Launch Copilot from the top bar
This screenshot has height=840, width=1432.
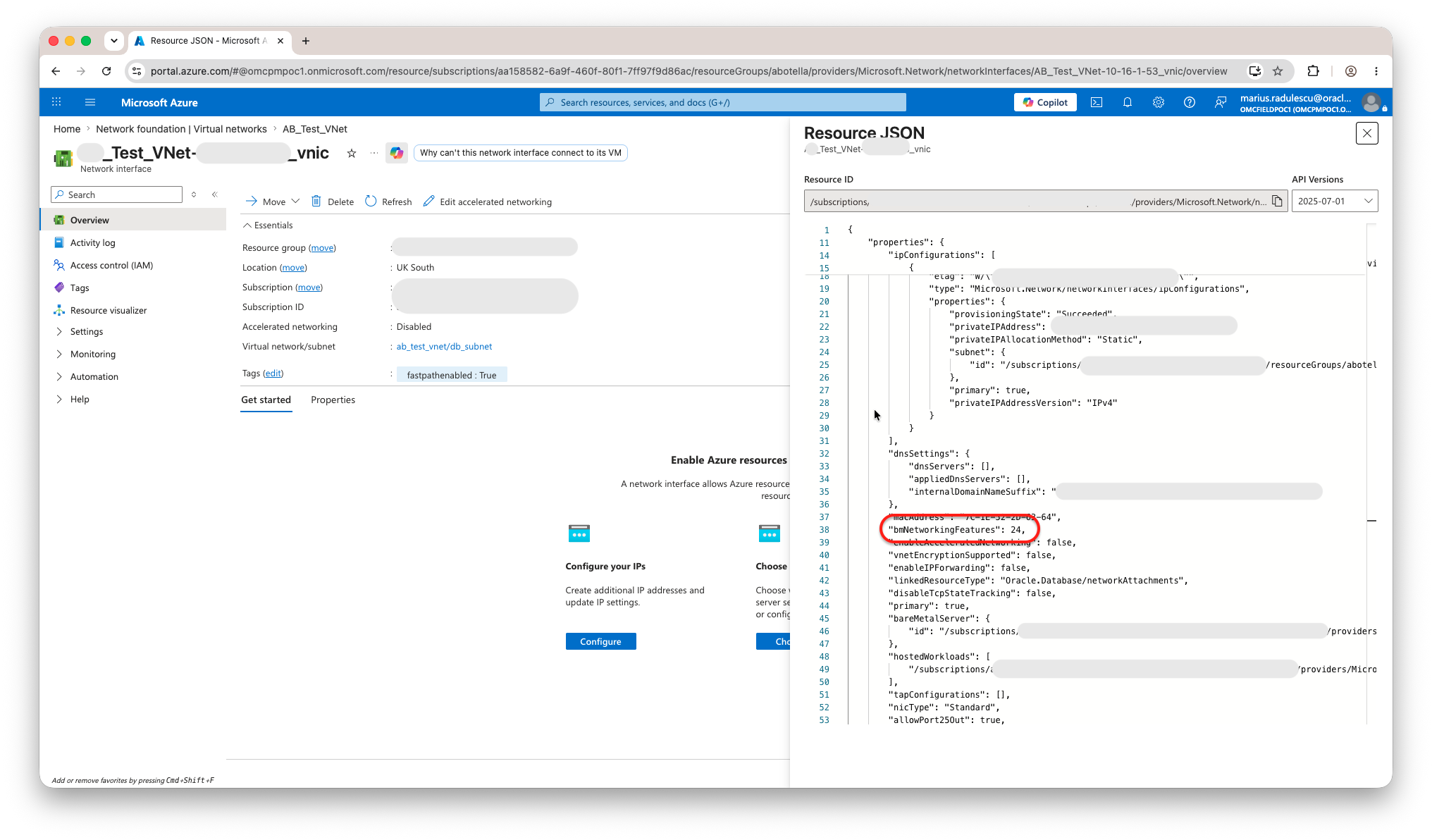(1046, 102)
